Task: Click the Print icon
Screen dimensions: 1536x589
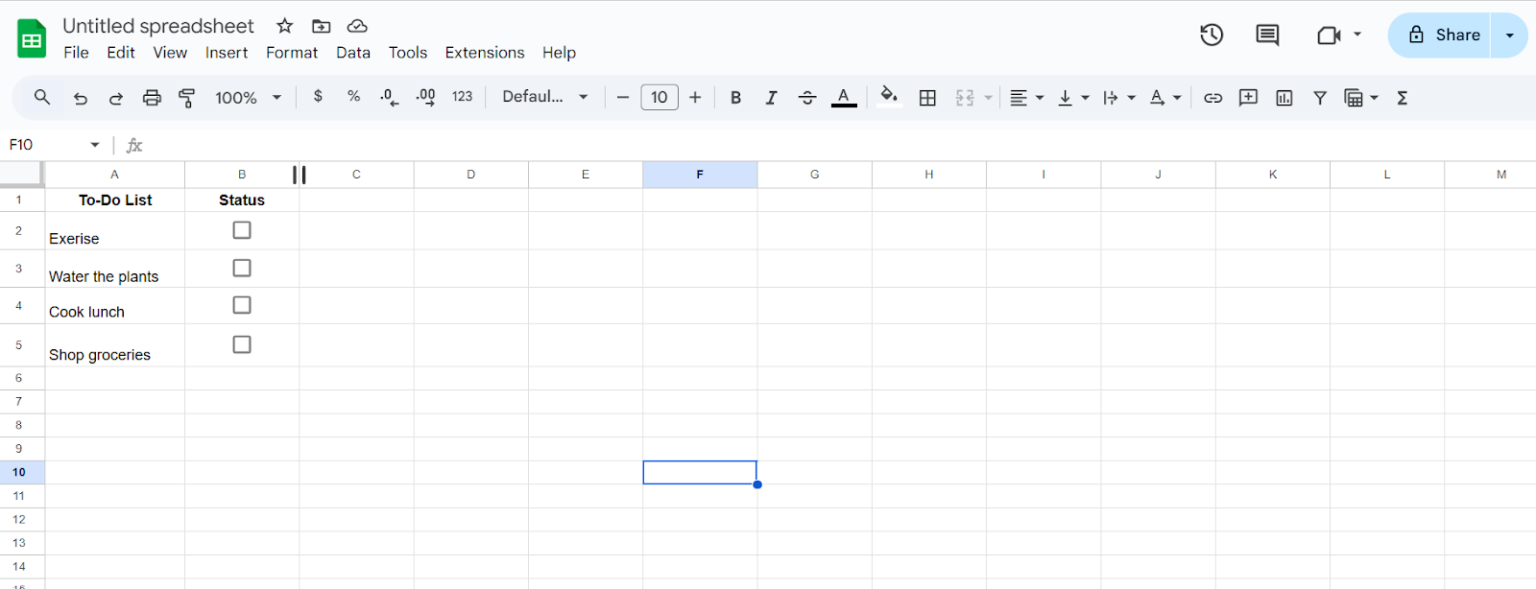Action: [151, 97]
